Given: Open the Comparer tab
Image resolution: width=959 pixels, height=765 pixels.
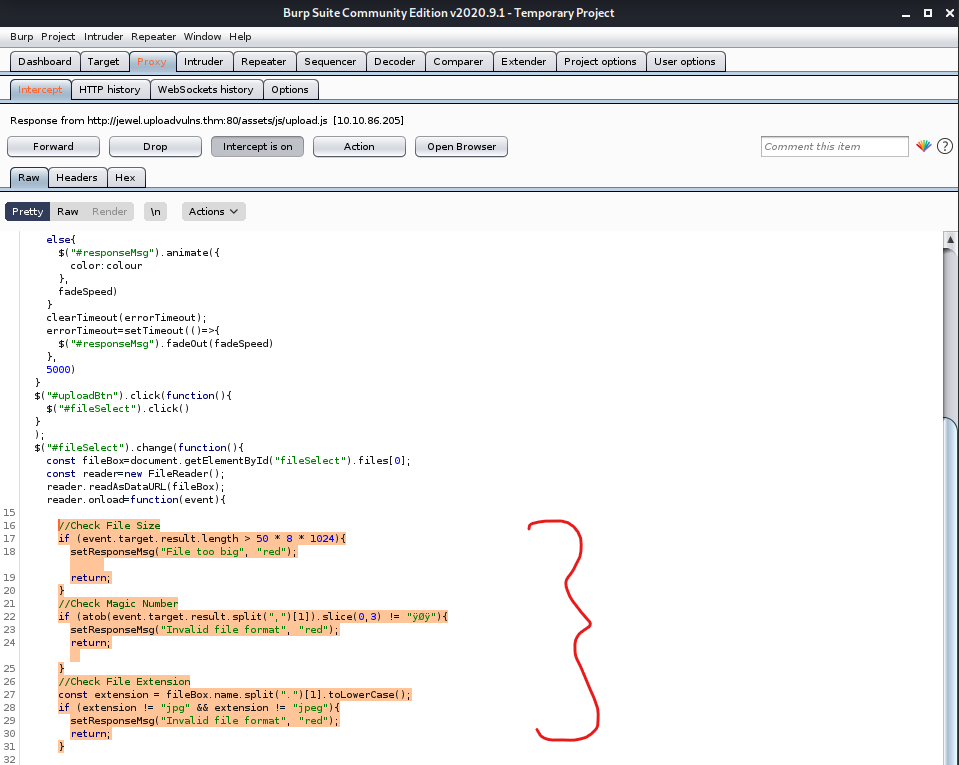Looking at the screenshot, I should click(x=458, y=62).
